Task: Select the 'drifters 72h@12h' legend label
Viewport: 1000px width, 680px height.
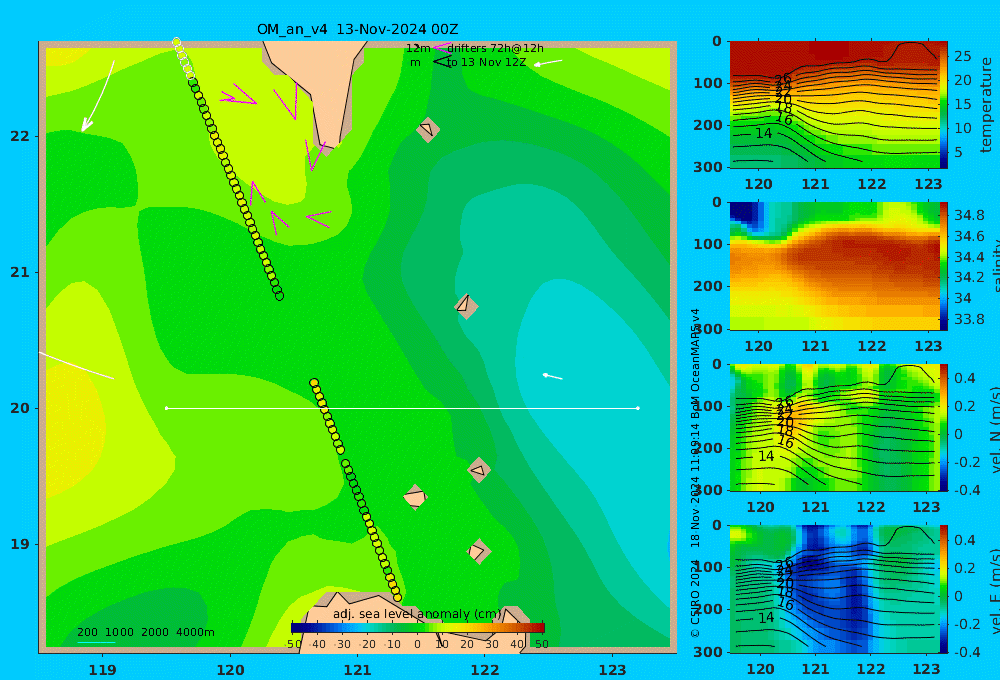Action: tap(496, 48)
